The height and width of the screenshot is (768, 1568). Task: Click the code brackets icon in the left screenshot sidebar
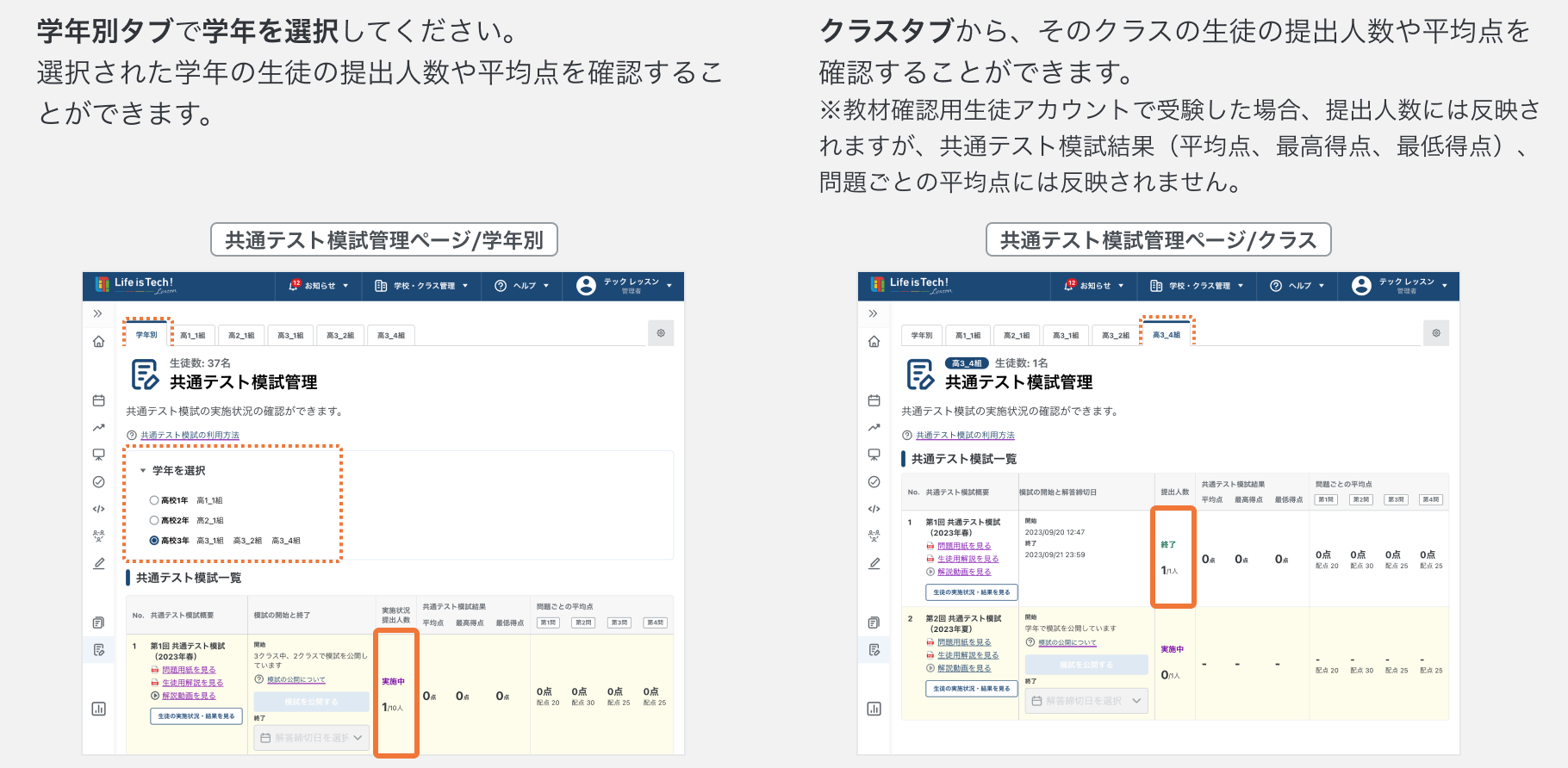click(x=98, y=509)
